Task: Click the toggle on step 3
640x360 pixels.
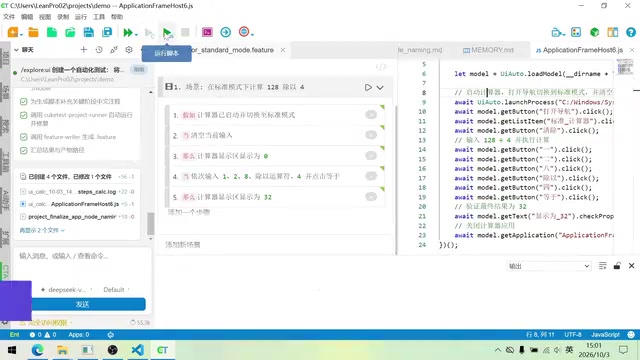Action: (x=371, y=156)
